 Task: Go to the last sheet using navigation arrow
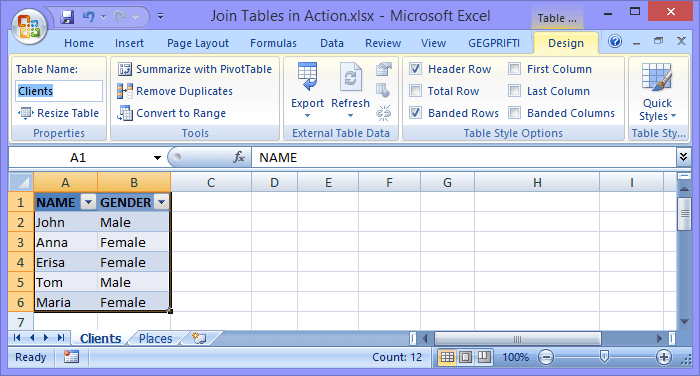click(x=61, y=338)
